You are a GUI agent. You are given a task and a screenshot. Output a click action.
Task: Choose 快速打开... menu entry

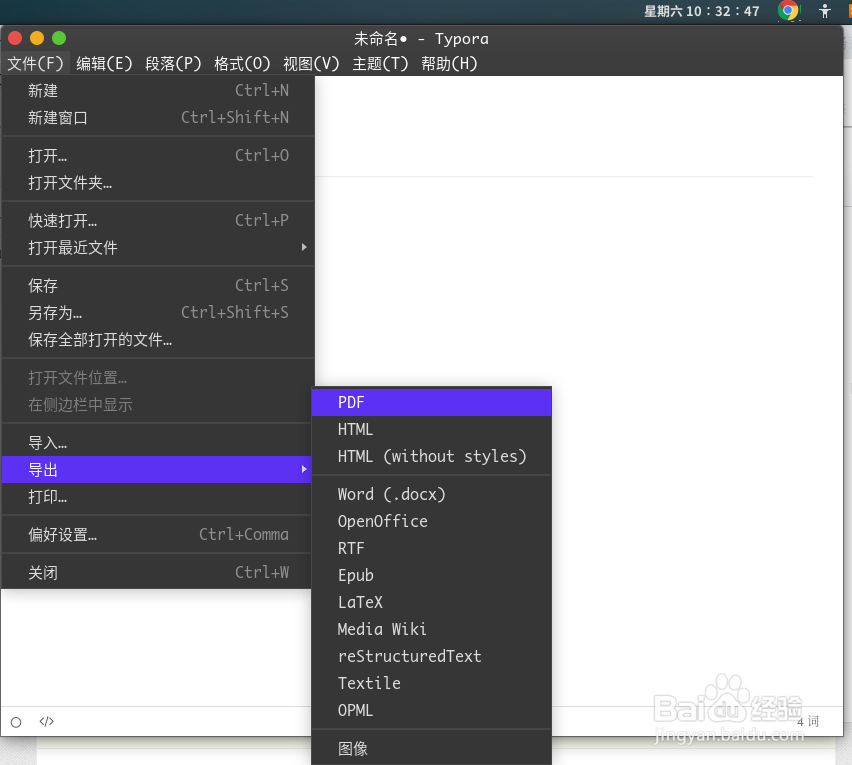158,221
